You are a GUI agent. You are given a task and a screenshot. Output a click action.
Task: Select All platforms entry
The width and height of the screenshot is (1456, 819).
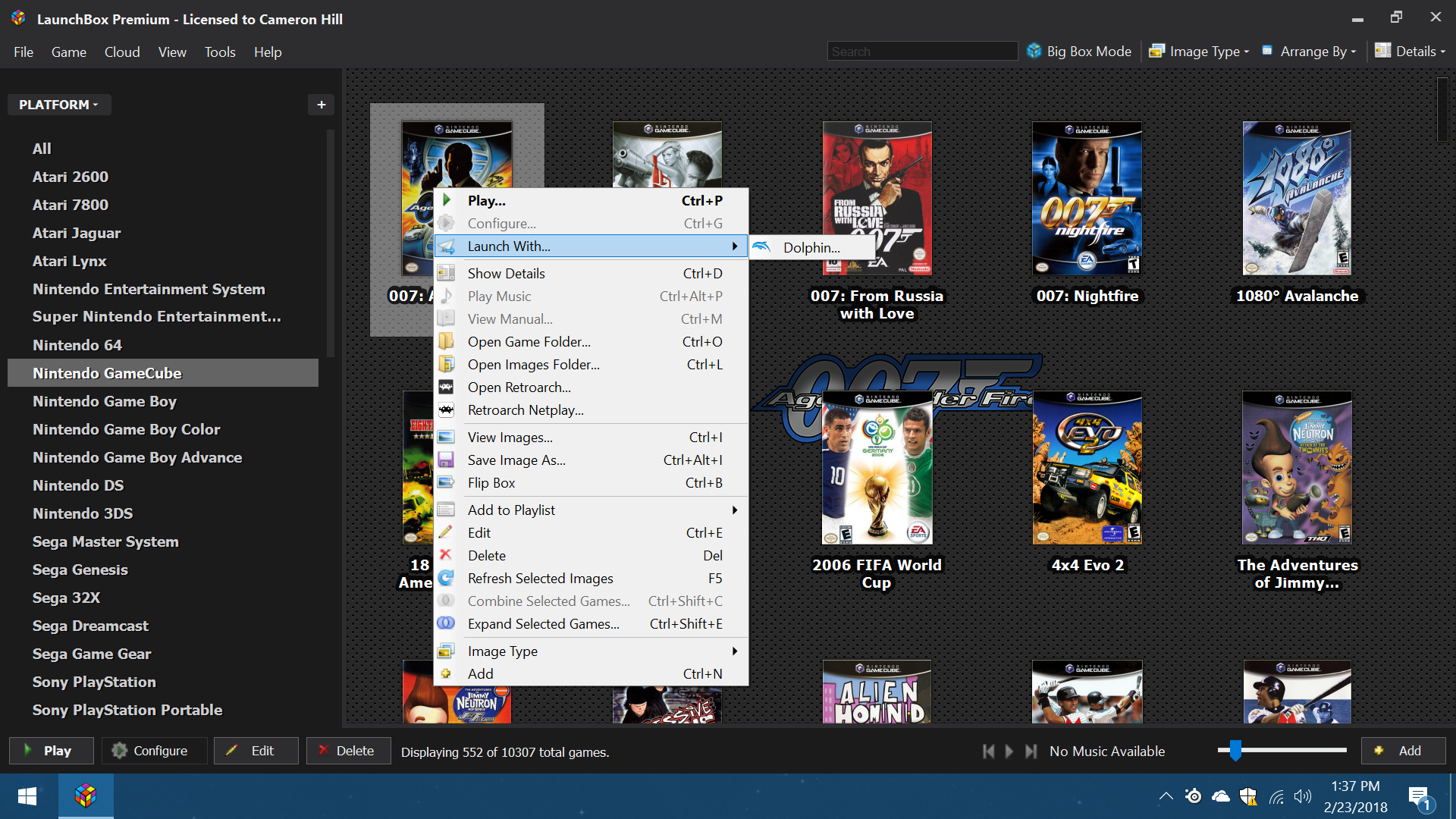(42, 149)
